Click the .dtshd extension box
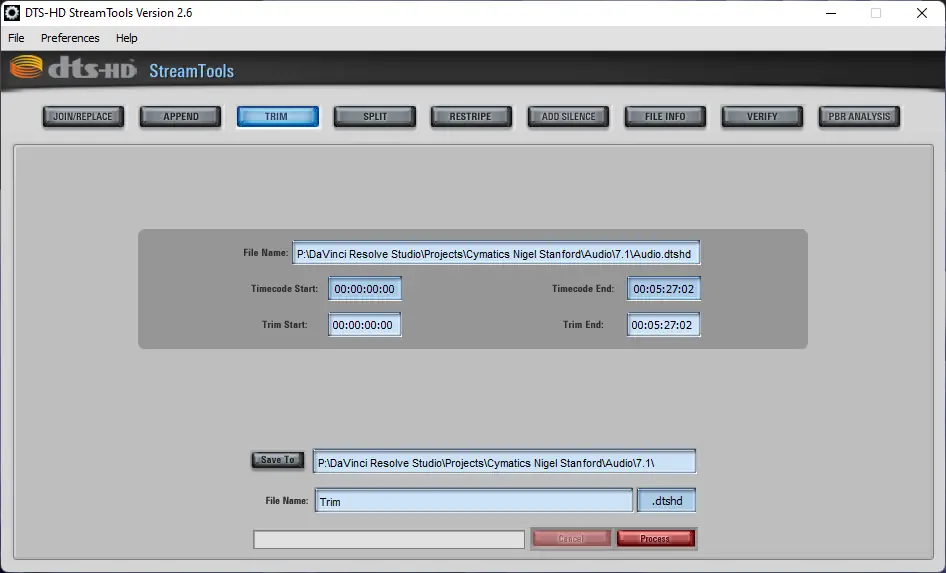The width and height of the screenshot is (946, 573). pyautogui.click(x=667, y=501)
